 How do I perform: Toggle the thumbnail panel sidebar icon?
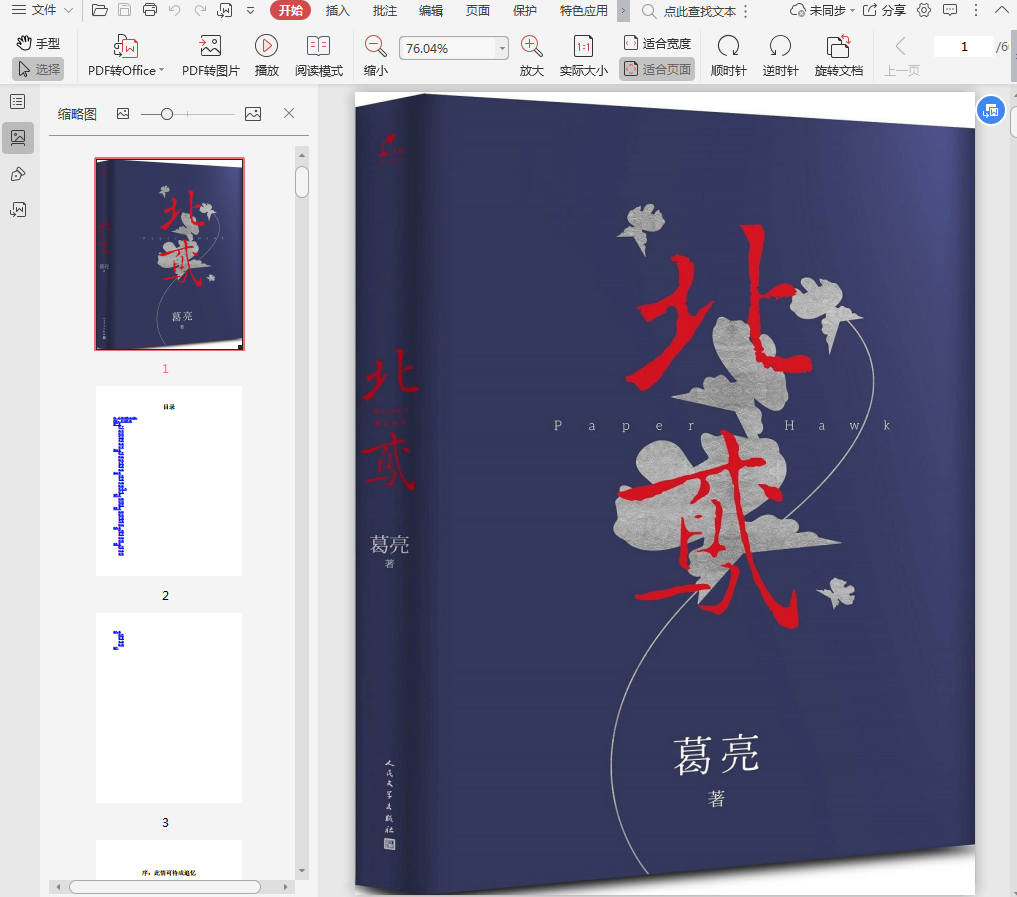[x=18, y=138]
